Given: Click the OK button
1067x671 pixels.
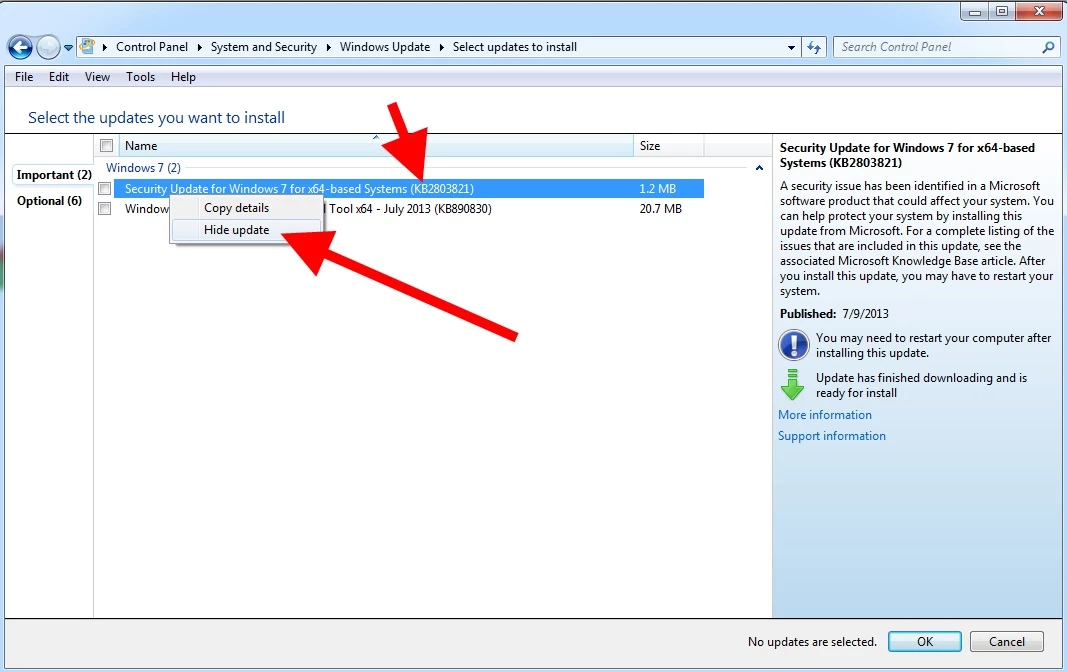Looking at the screenshot, I should 925,642.
